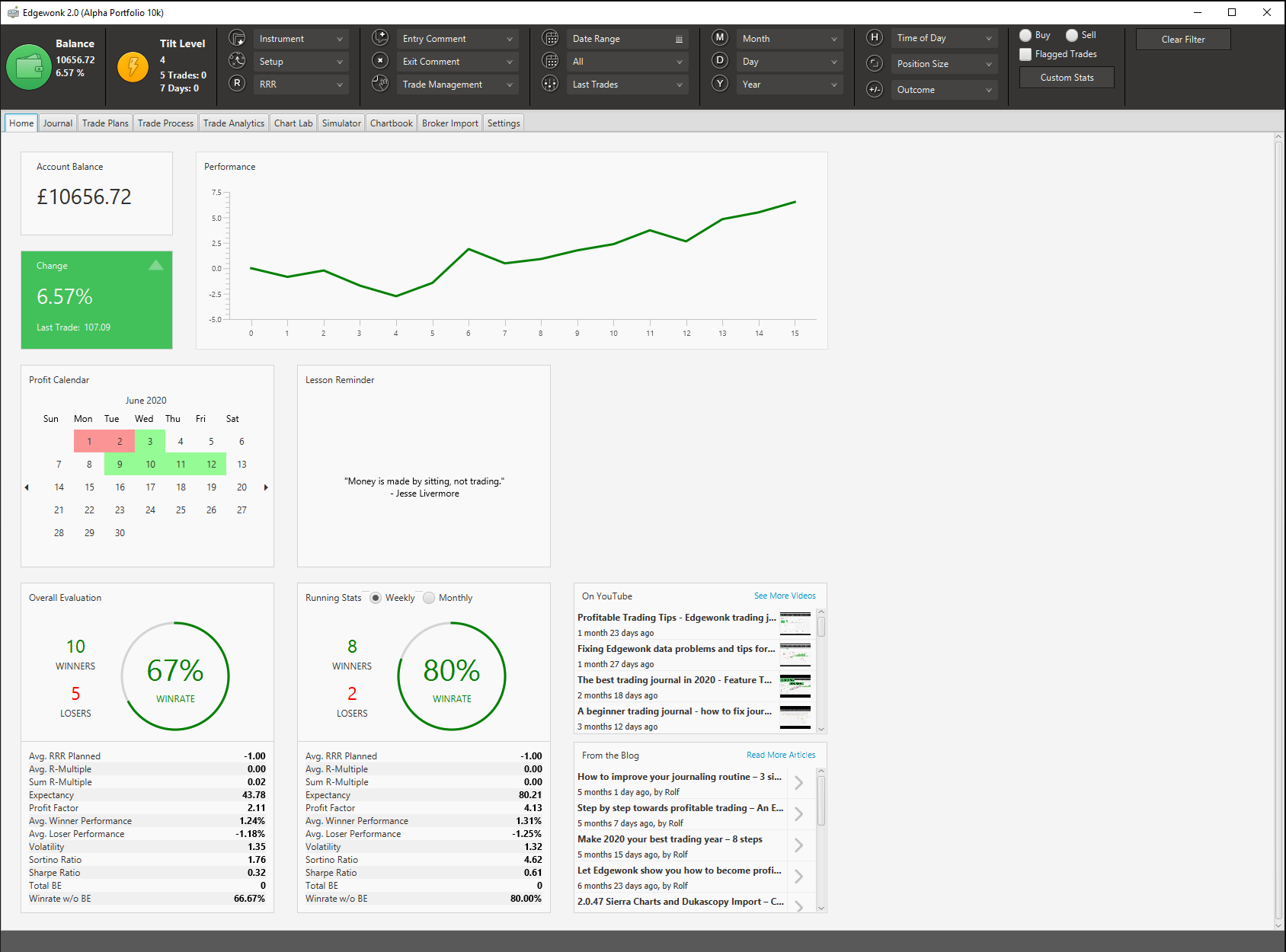Select the Buy radio button
This screenshot has width=1286, height=952.
(1025, 35)
